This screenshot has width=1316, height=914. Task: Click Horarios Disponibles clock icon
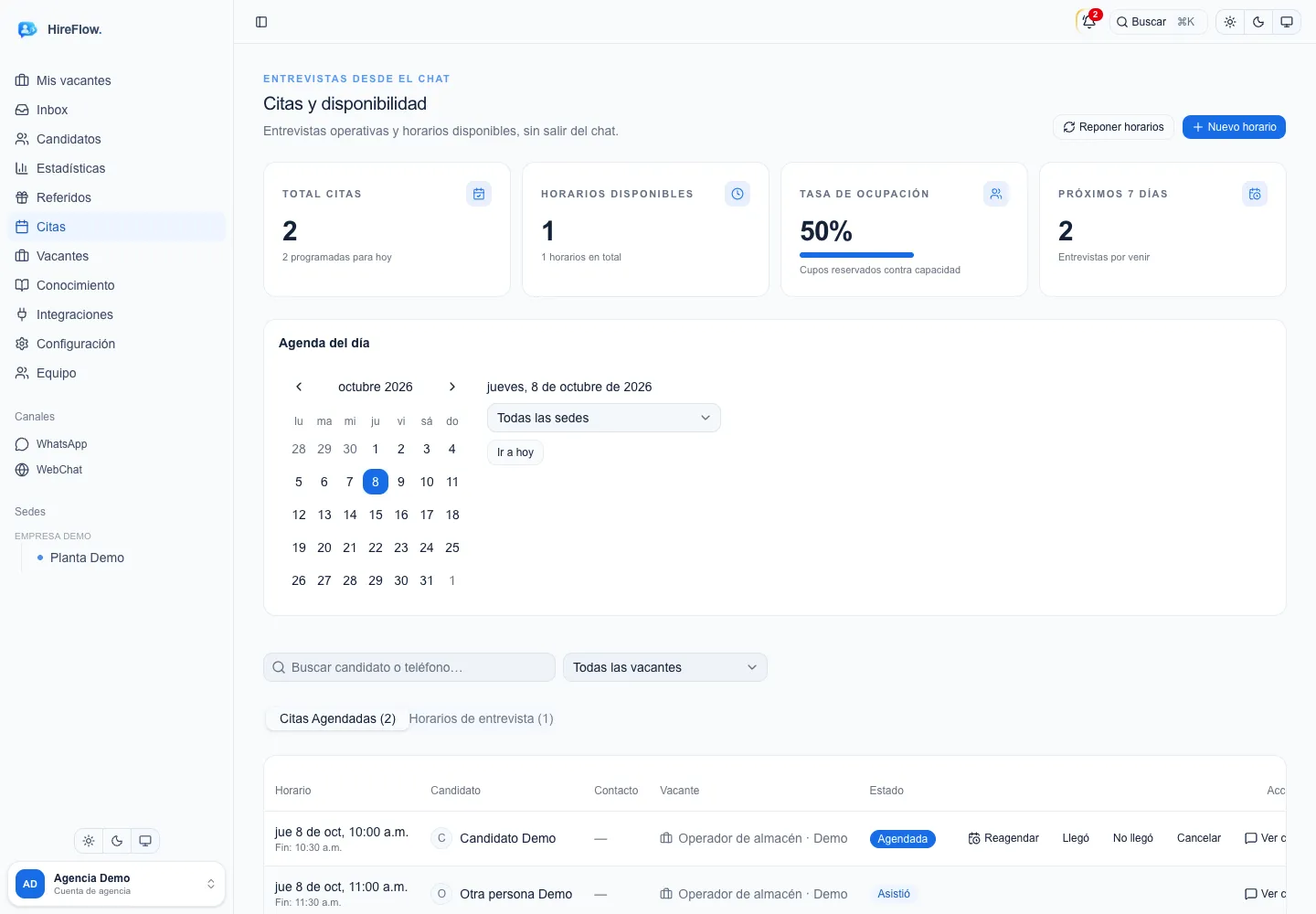[738, 194]
